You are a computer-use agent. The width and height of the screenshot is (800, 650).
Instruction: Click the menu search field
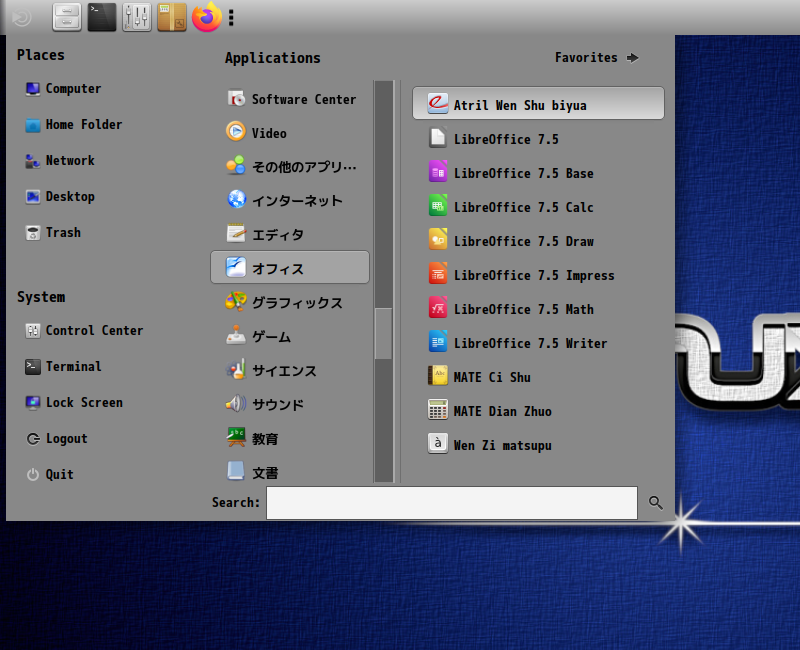[452, 503]
